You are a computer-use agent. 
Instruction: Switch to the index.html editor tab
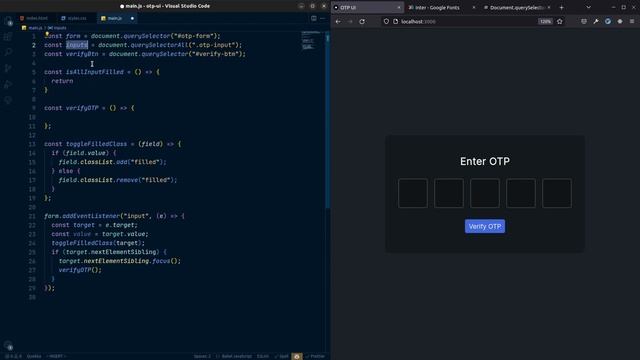[34, 18]
